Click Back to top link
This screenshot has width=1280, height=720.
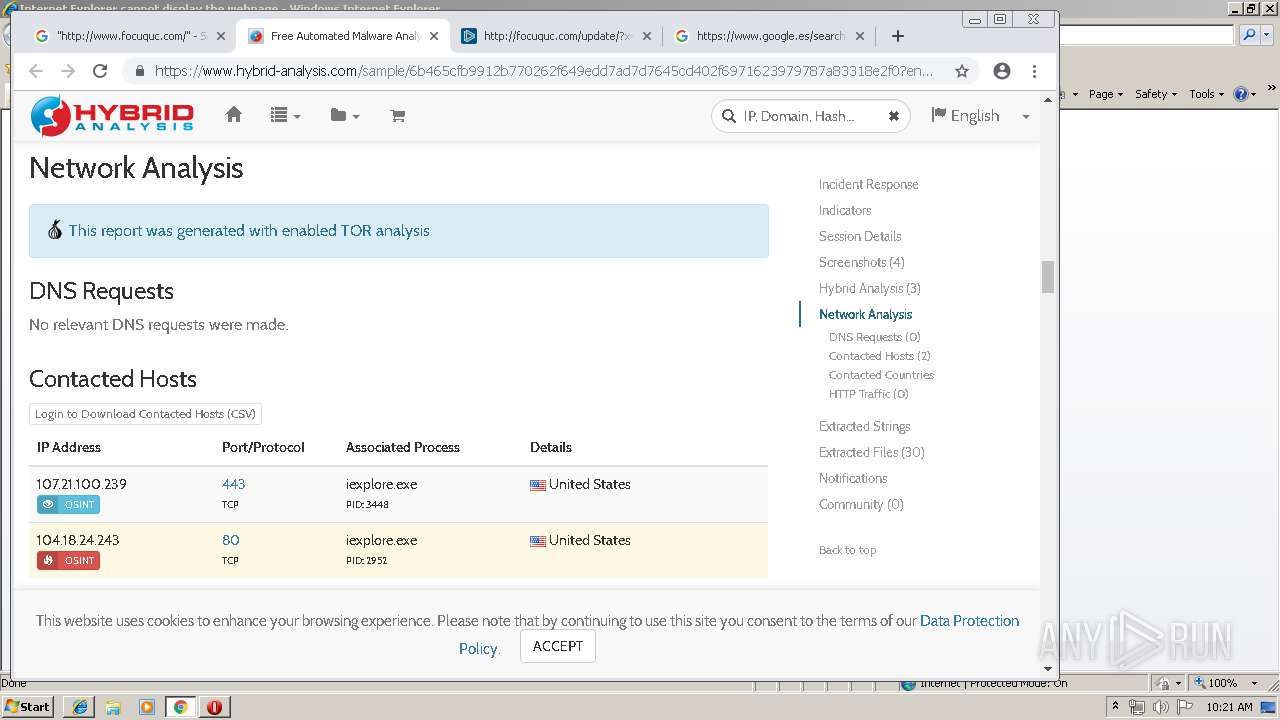tap(847, 550)
